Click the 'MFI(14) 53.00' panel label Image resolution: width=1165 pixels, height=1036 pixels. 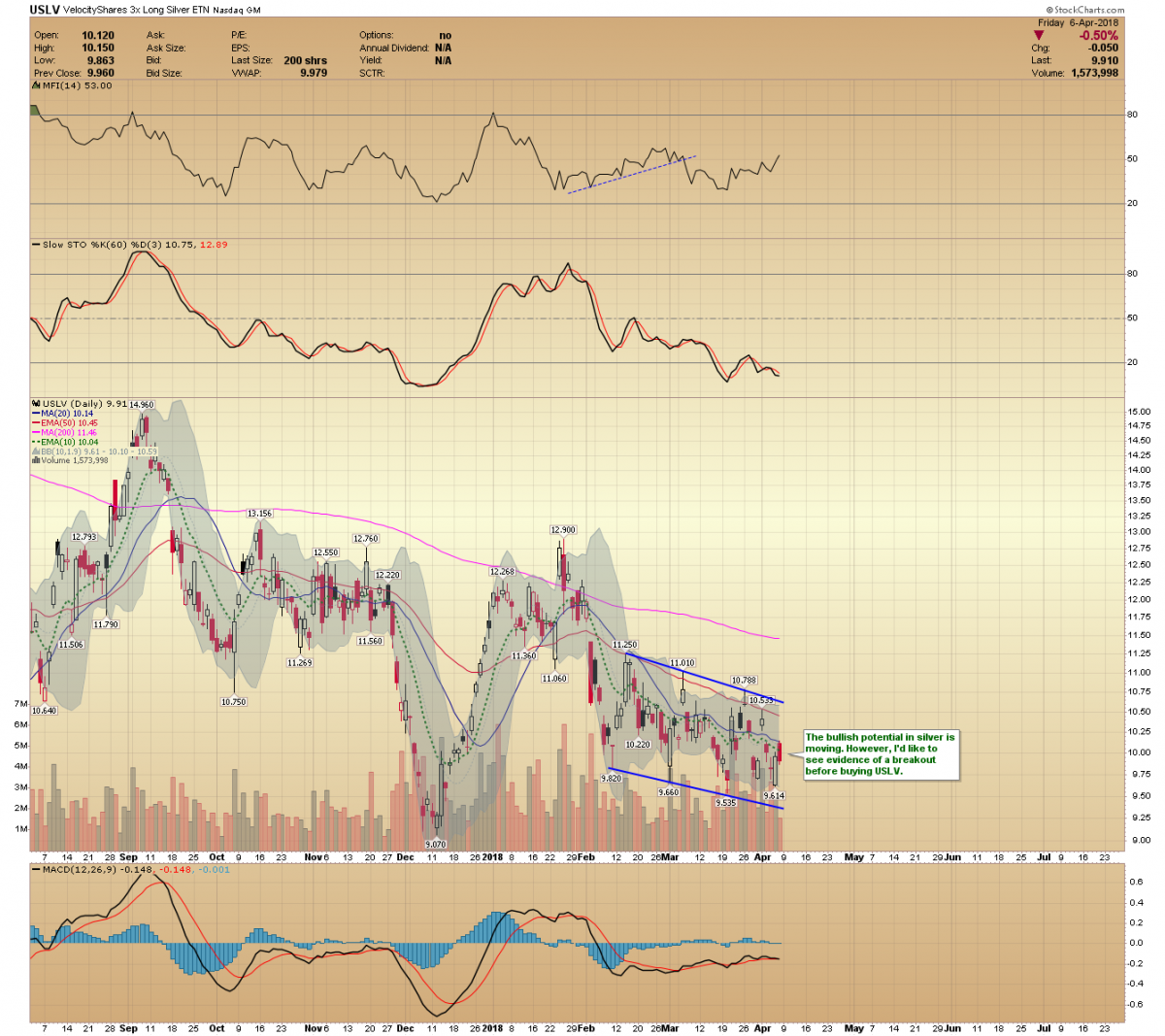[x=78, y=85]
